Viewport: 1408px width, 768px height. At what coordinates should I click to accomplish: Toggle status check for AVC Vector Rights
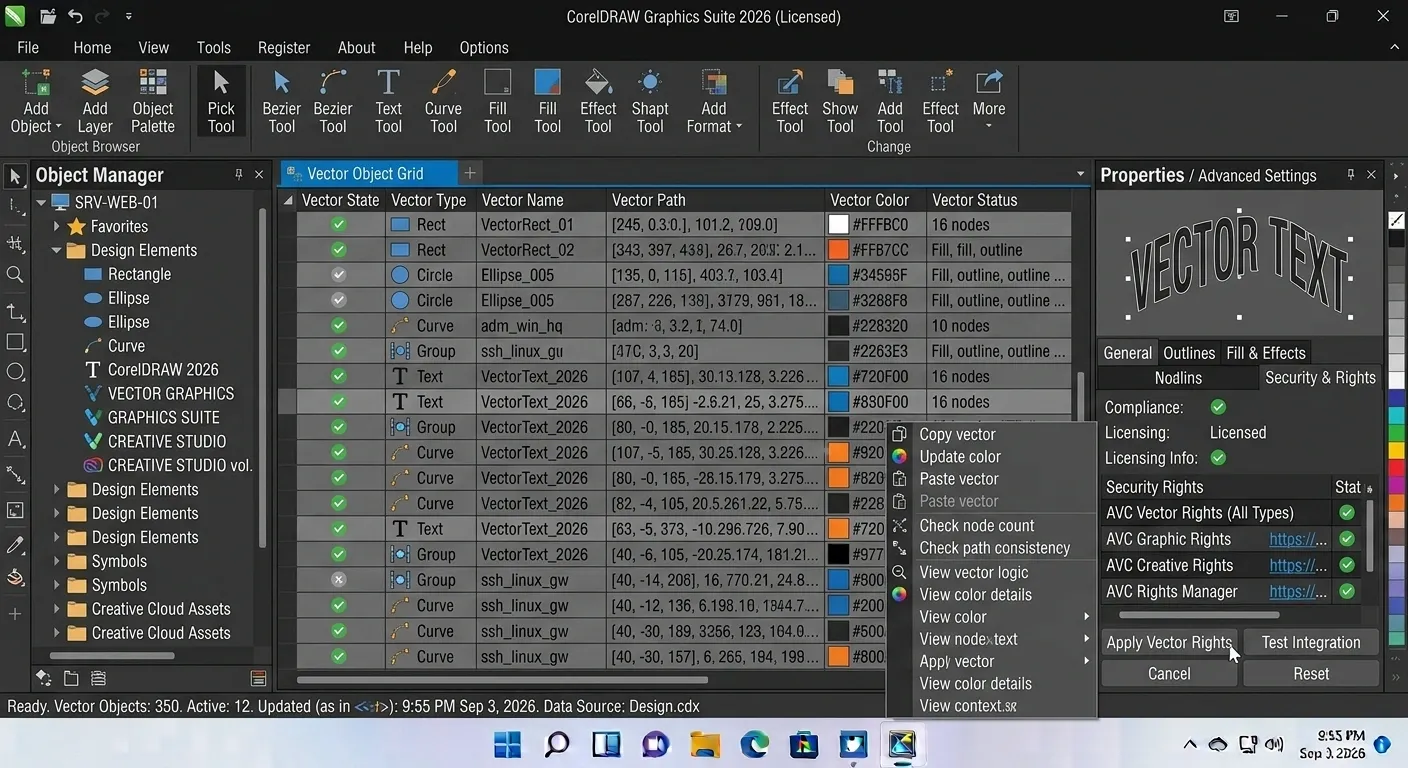coord(1347,513)
